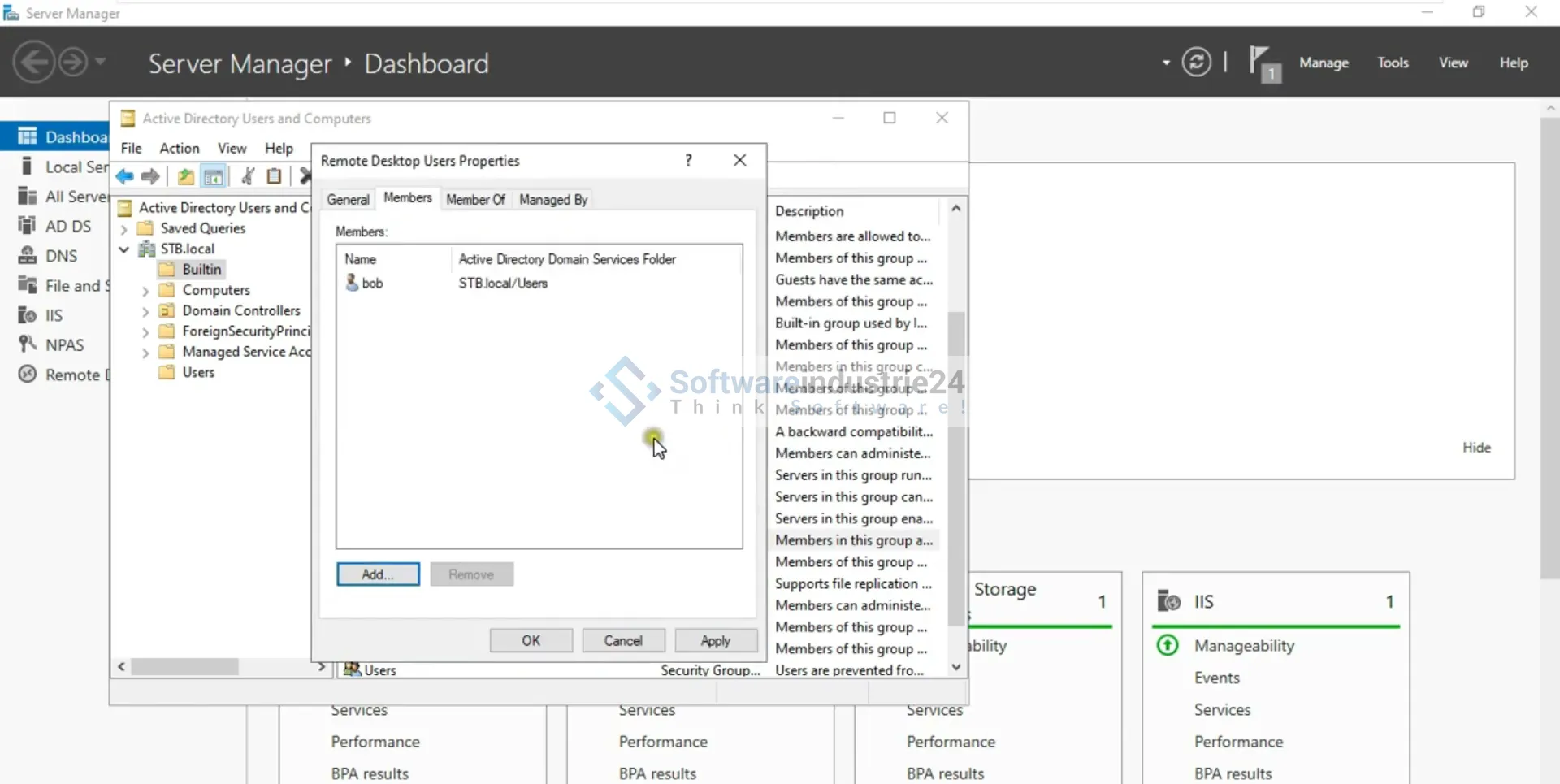Image resolution: width=1560 pixels, height=784 pixels.
Task: Switch to the Member Of tab
Action: click(475, 199)
